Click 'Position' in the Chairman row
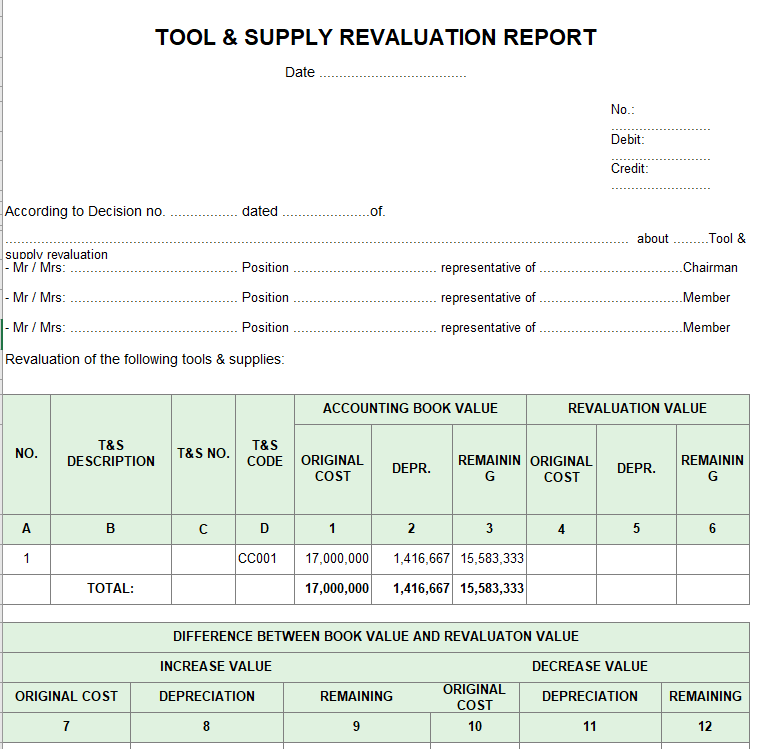This screenshot has width=759, height=749. pos(265,267)
